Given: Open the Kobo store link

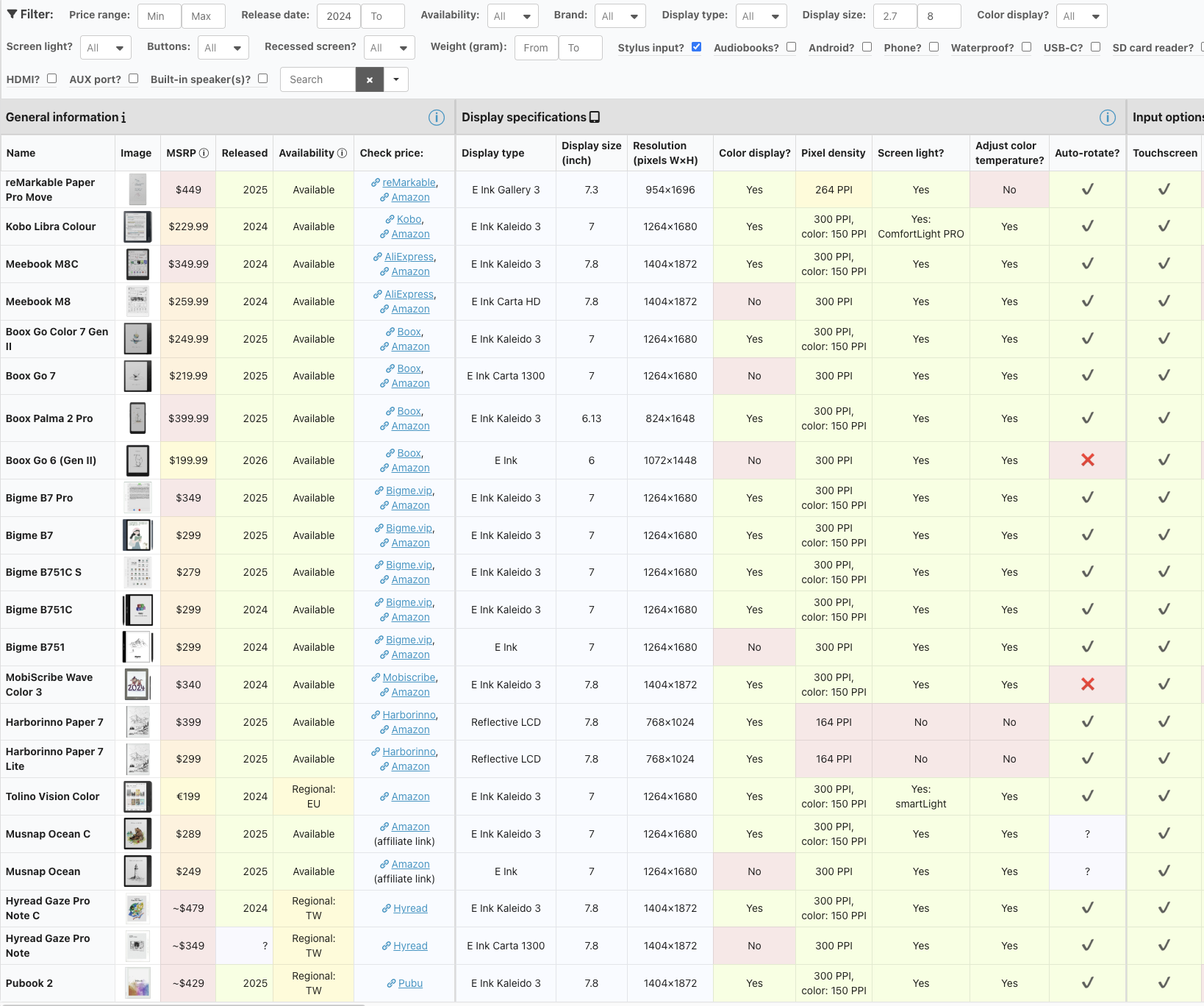Looking at the screenshot, I should [x=409, y=219].
